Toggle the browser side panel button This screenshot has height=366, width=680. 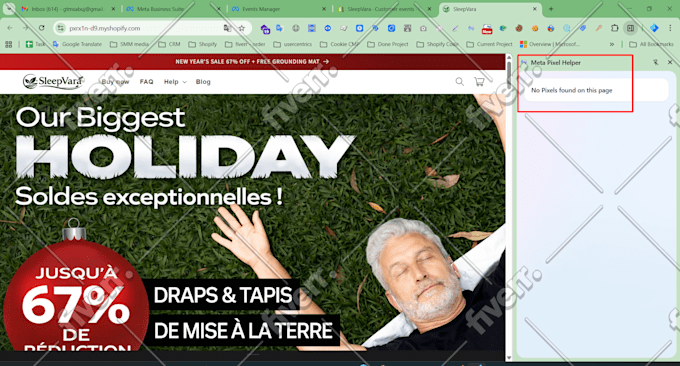point(631,28)
